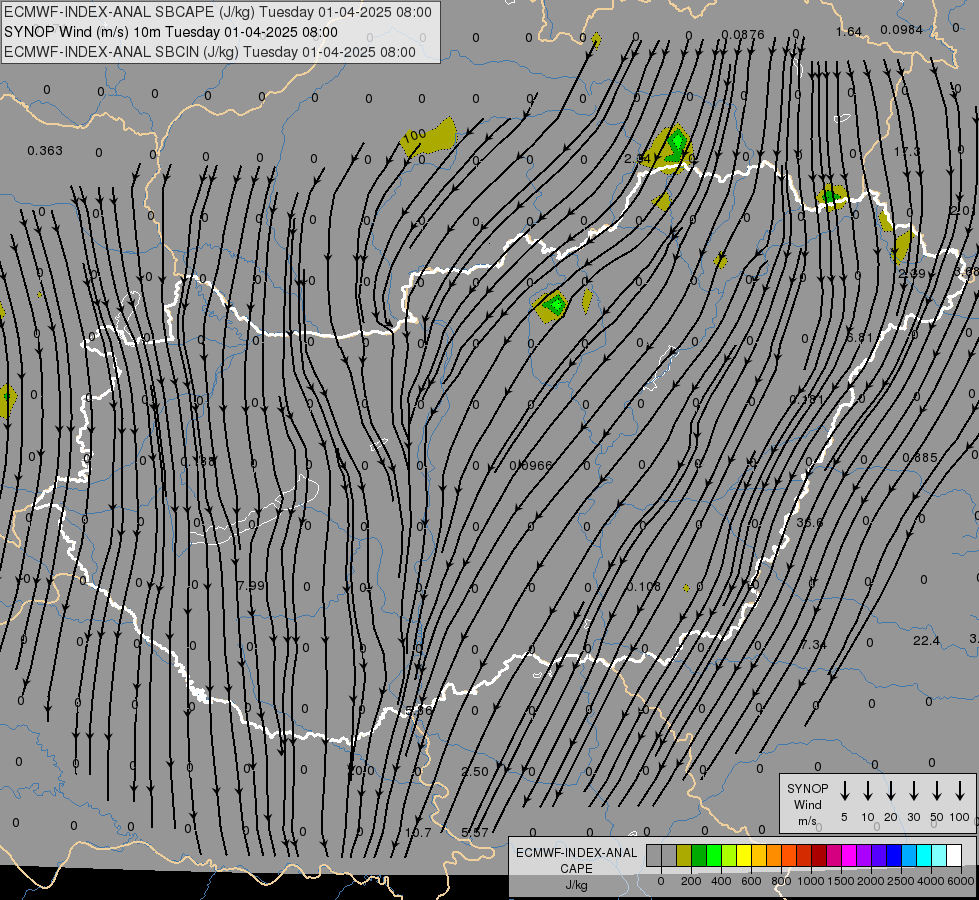Pick the pure yellow swatch in CAPE legend
979x900 pixels.
click(x=744, y=856)
